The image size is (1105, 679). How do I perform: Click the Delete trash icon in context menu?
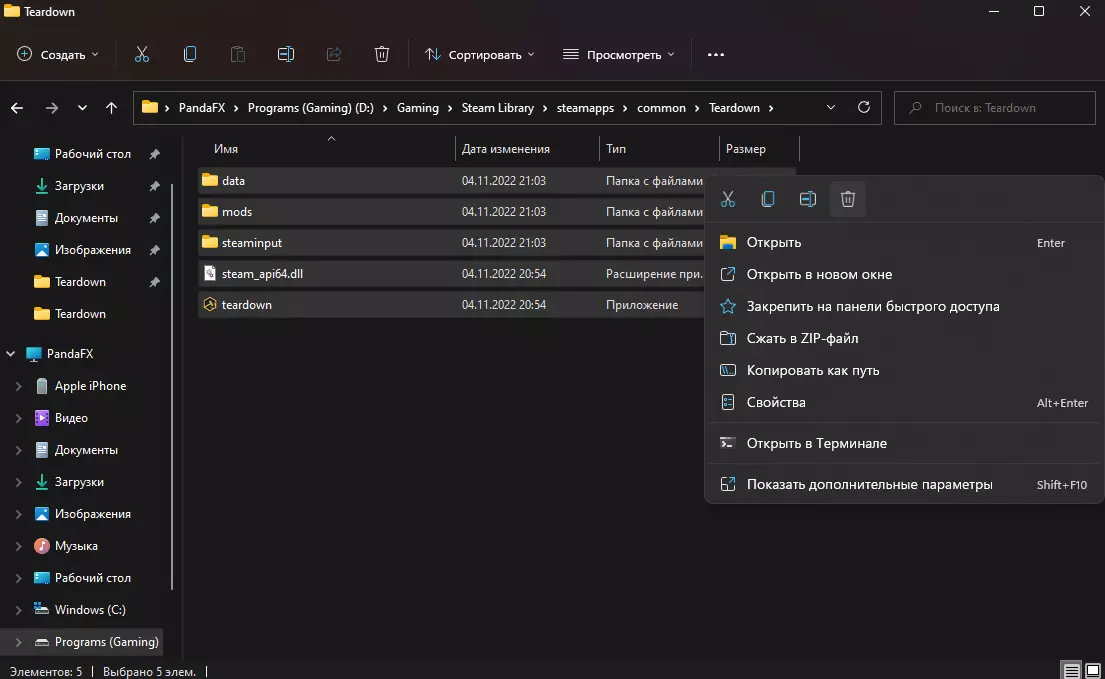847,199
